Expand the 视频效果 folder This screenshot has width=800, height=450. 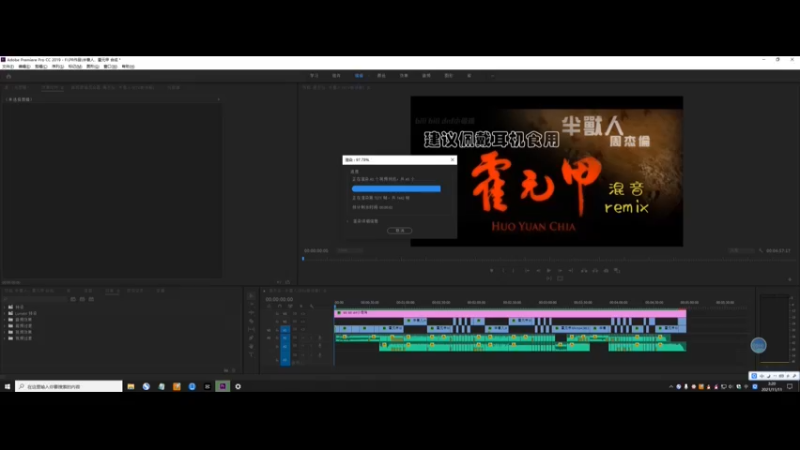point(5,332)
